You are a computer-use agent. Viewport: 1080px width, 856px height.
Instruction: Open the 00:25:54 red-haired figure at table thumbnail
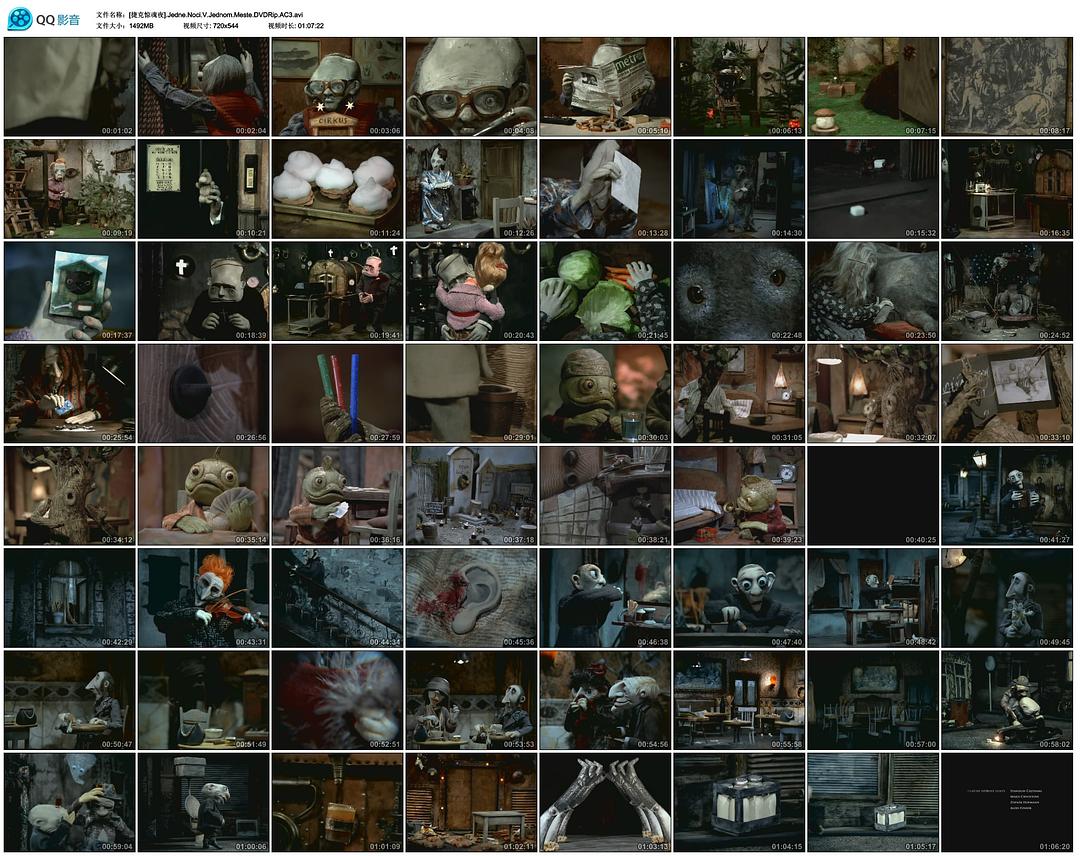pyautogui.click(x=70, y=393)
